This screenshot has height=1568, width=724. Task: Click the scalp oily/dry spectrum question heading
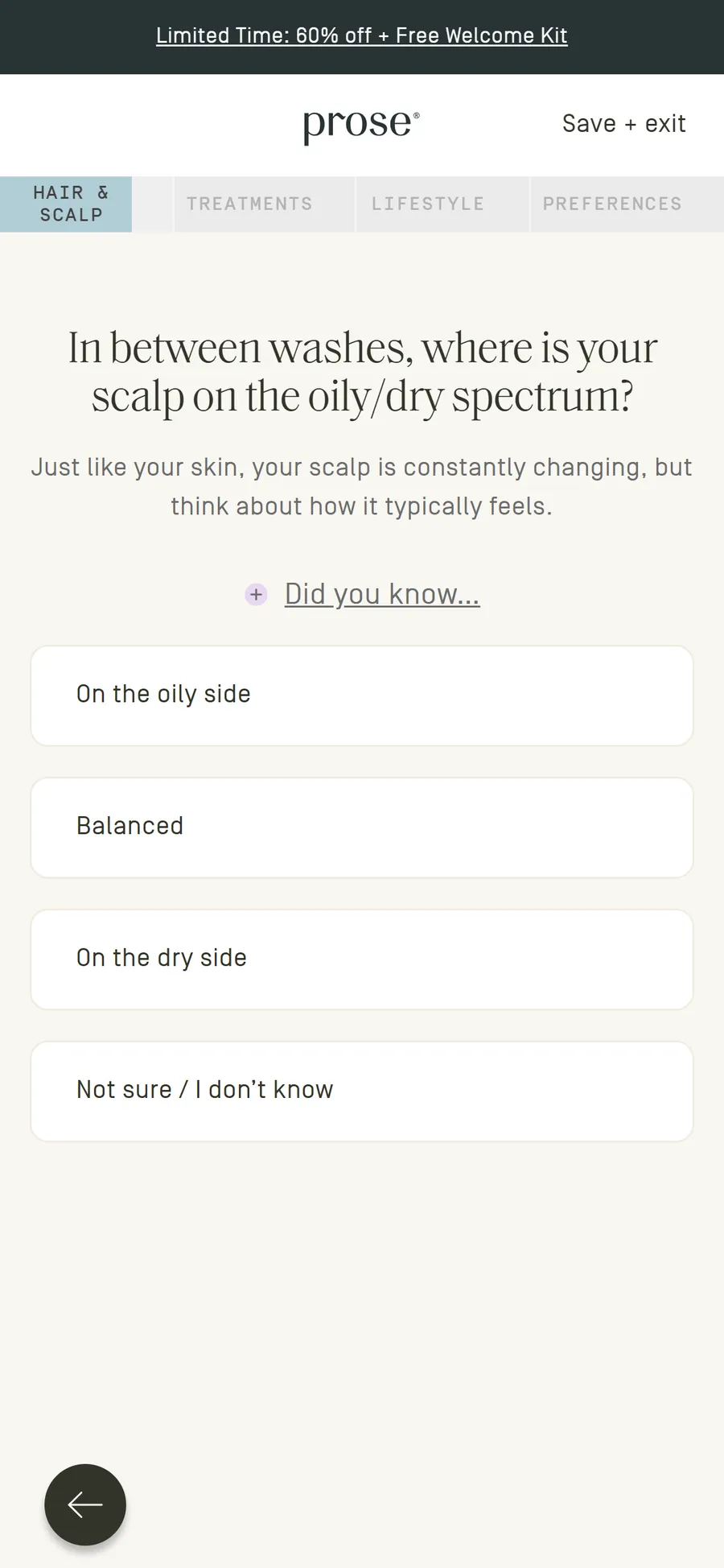click(x=362, y=372)
